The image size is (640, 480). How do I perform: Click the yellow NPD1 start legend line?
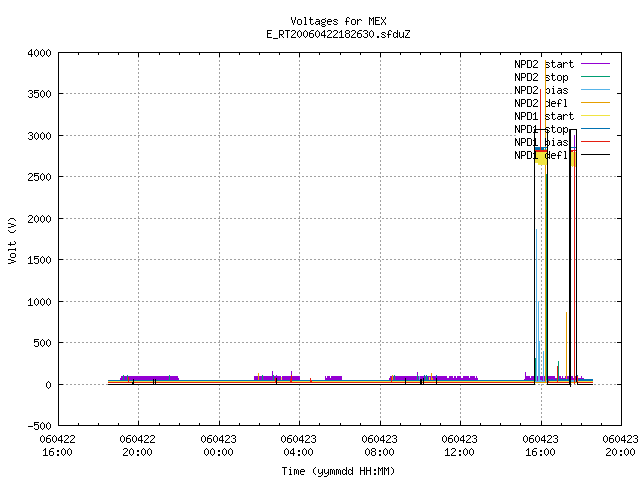595,116
